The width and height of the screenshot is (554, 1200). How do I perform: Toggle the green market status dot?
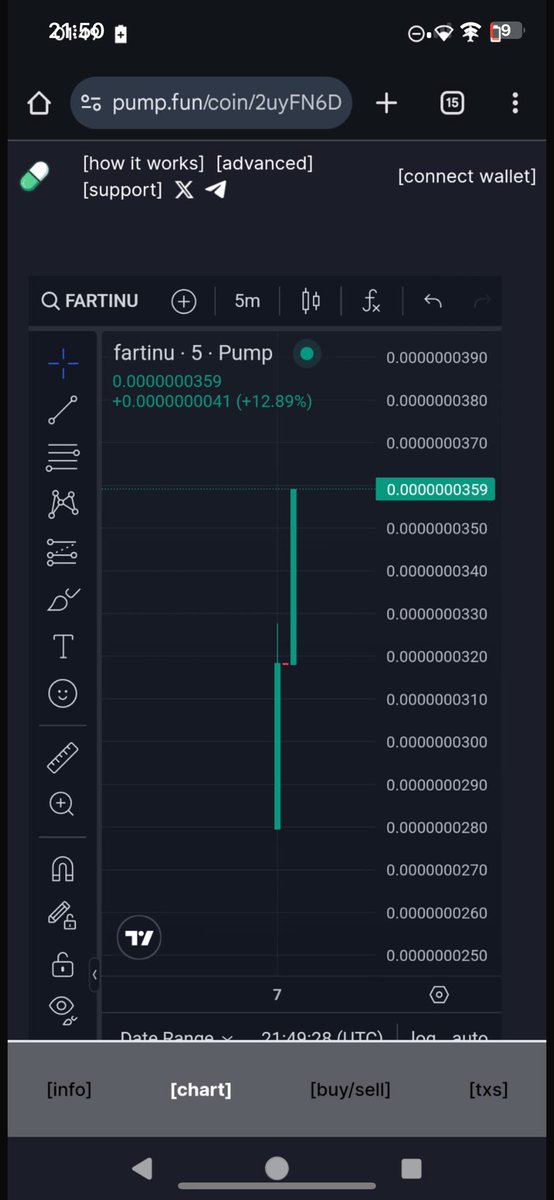click(307, 353)
